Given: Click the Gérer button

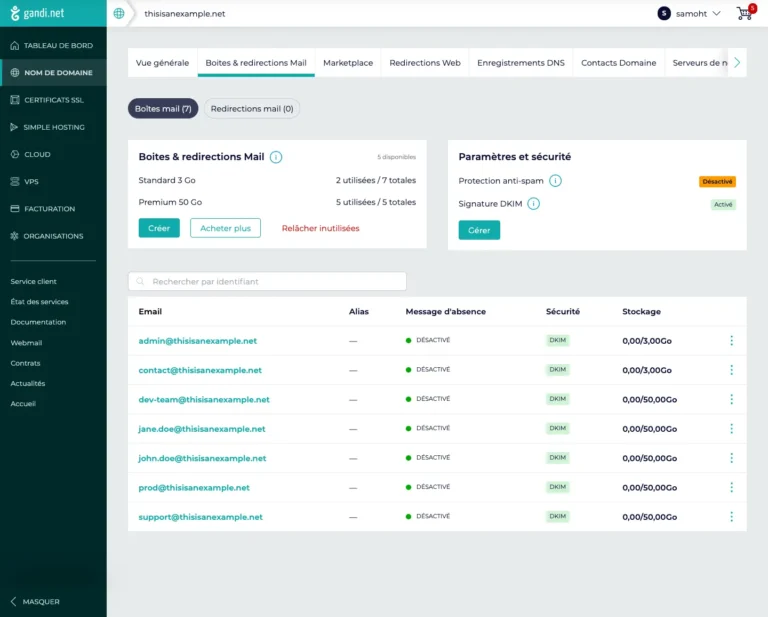Looking at the screenshot, I should pyautogui.click(x=479, y=230).
